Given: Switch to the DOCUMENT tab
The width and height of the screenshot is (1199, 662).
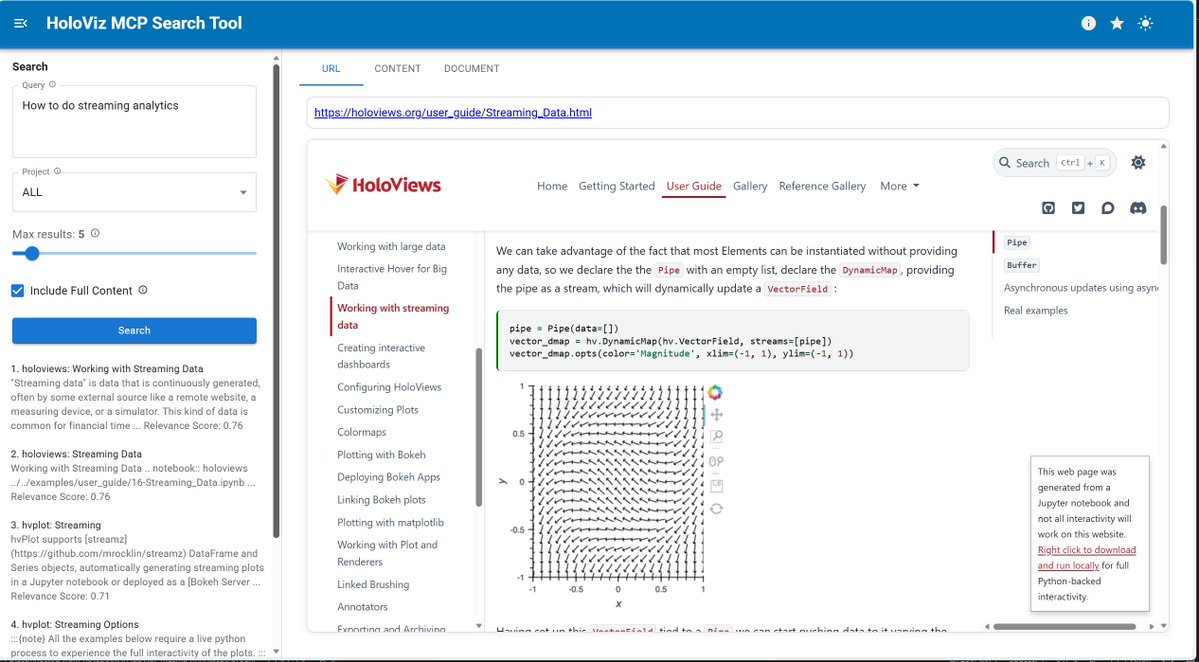Looking at the screenshot, I should [x=472, y=68].
